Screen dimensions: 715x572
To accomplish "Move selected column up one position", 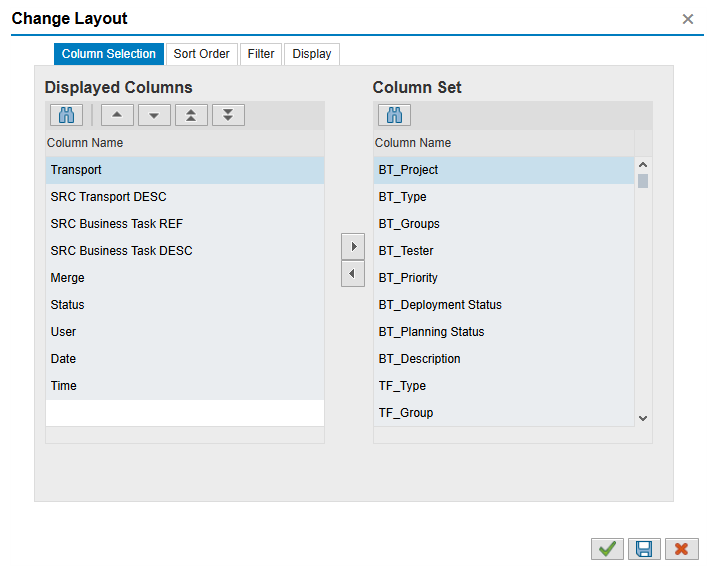I will pos(117,115).
